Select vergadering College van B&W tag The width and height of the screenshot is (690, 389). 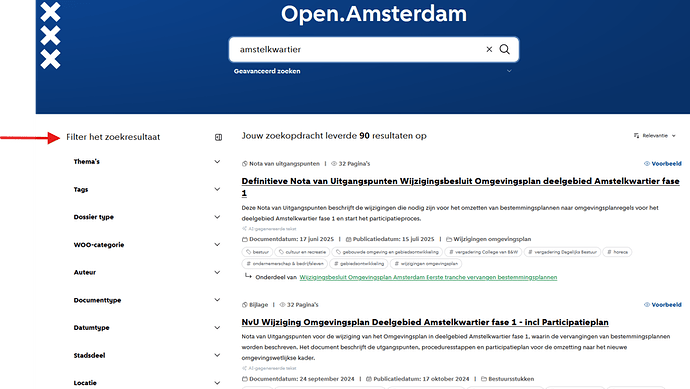pyautogui.click(x=483, y=252)
